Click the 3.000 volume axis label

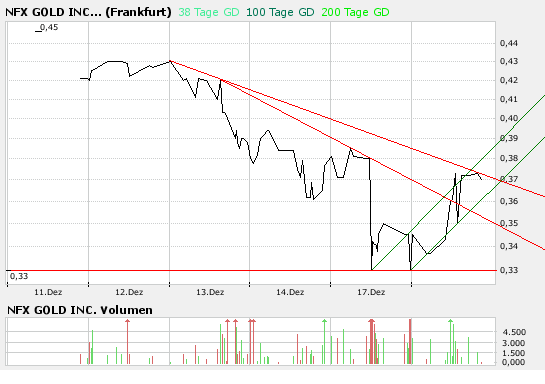pyautogui.click(x=513, y=343)
